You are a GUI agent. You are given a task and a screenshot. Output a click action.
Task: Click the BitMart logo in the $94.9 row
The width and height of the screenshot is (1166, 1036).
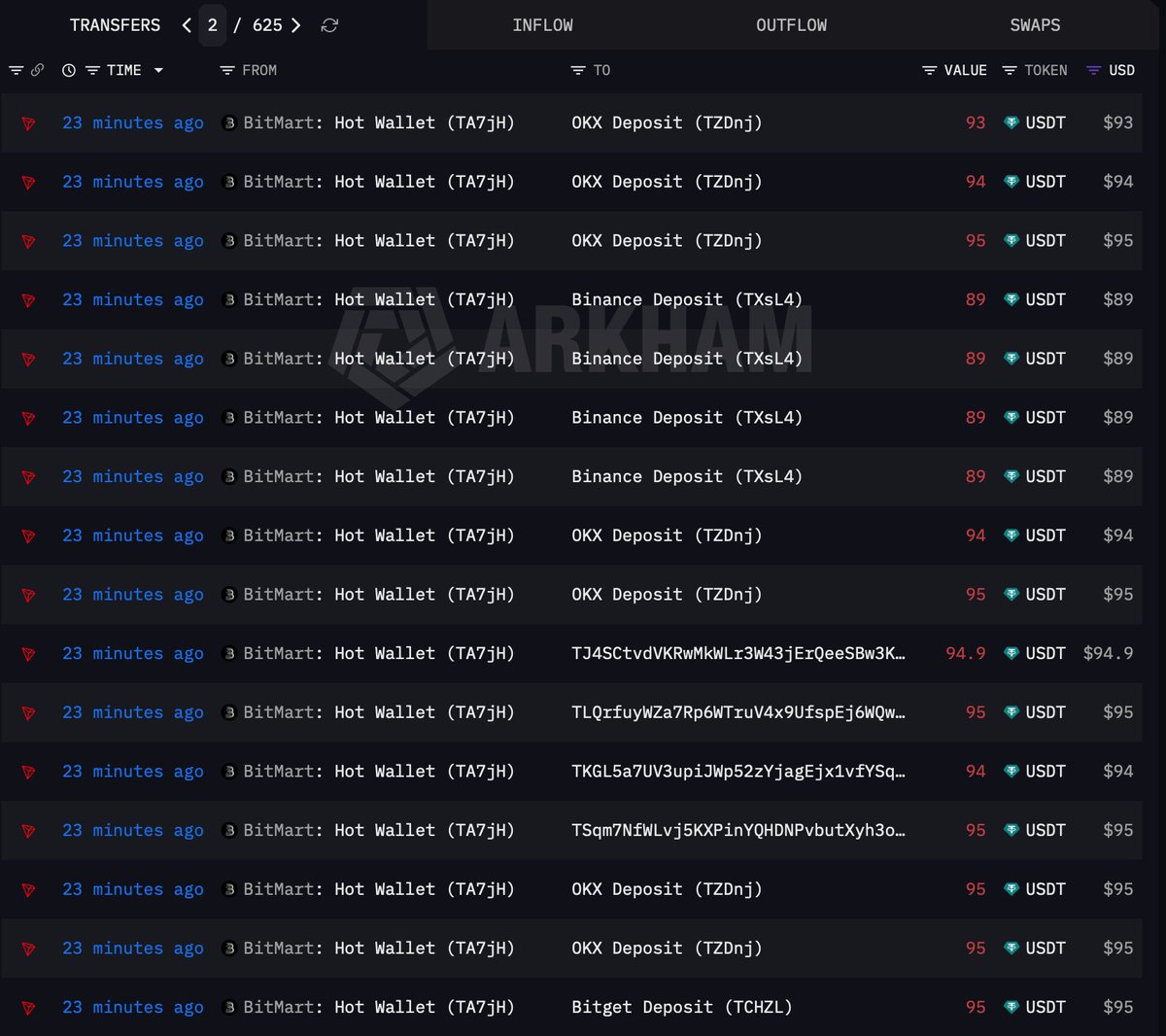tap(229, 653)
